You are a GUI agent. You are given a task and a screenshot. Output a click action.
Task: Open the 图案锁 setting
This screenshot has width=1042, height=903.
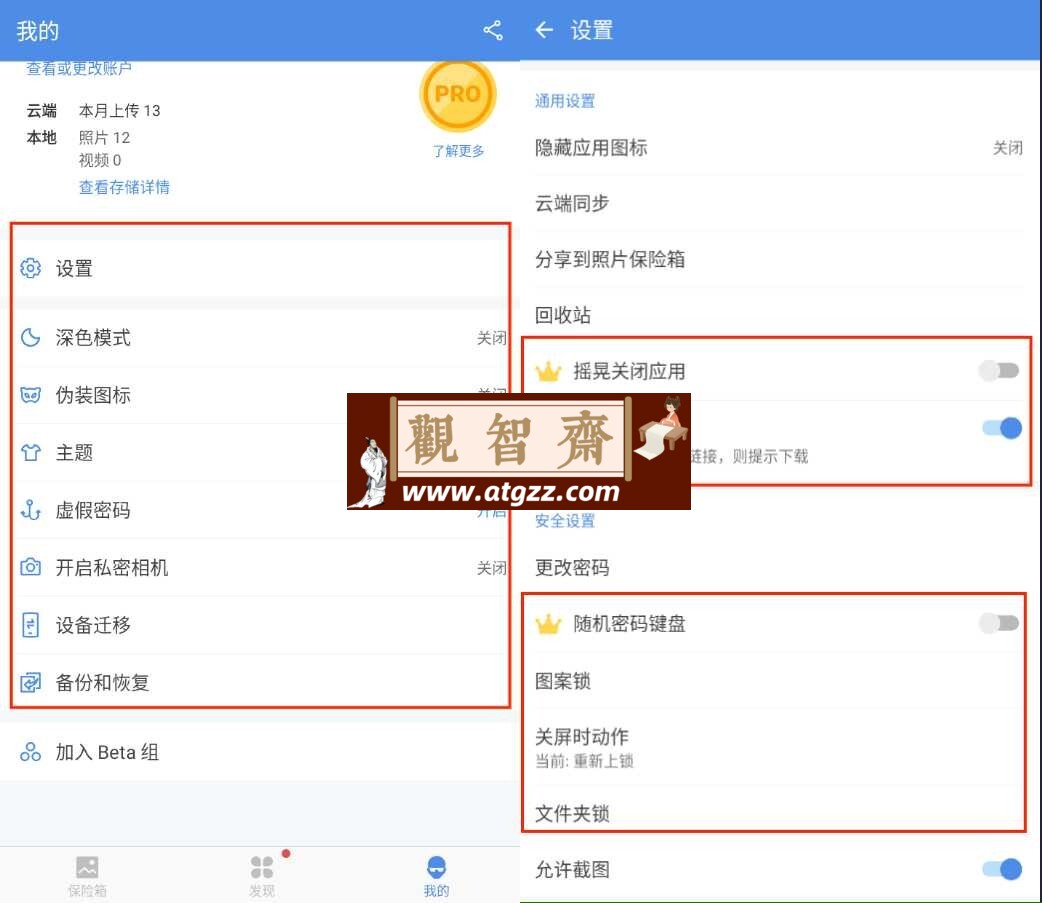(x=779, y=680)
